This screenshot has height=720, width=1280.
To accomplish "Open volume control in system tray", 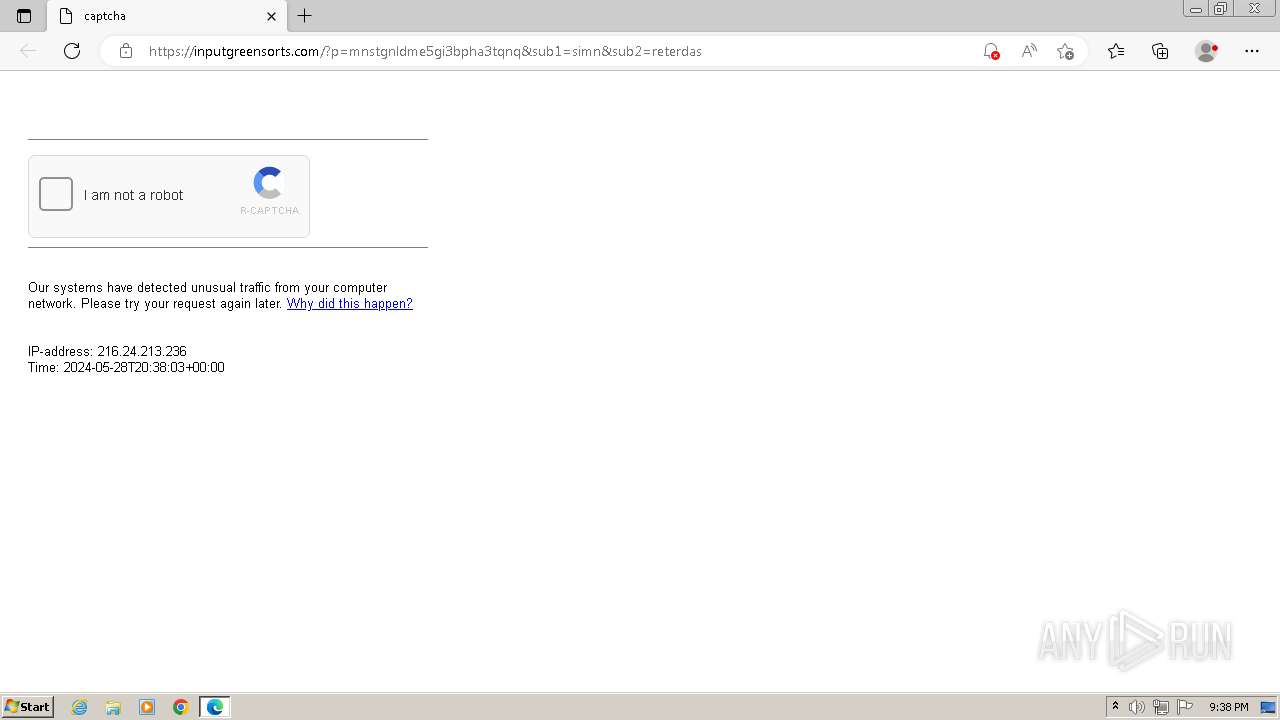I will click(1137, 707).
